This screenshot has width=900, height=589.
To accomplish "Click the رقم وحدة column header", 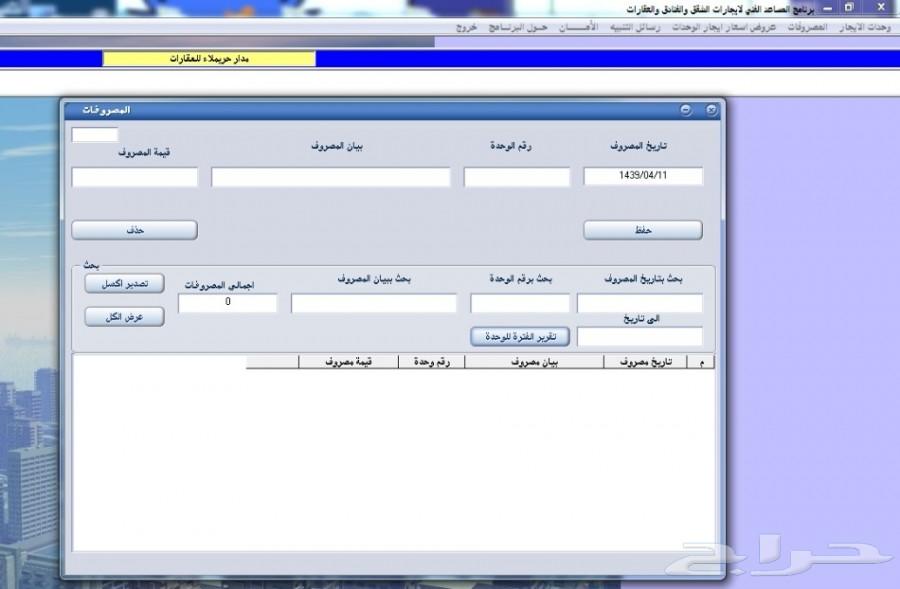I will point(432,362).
